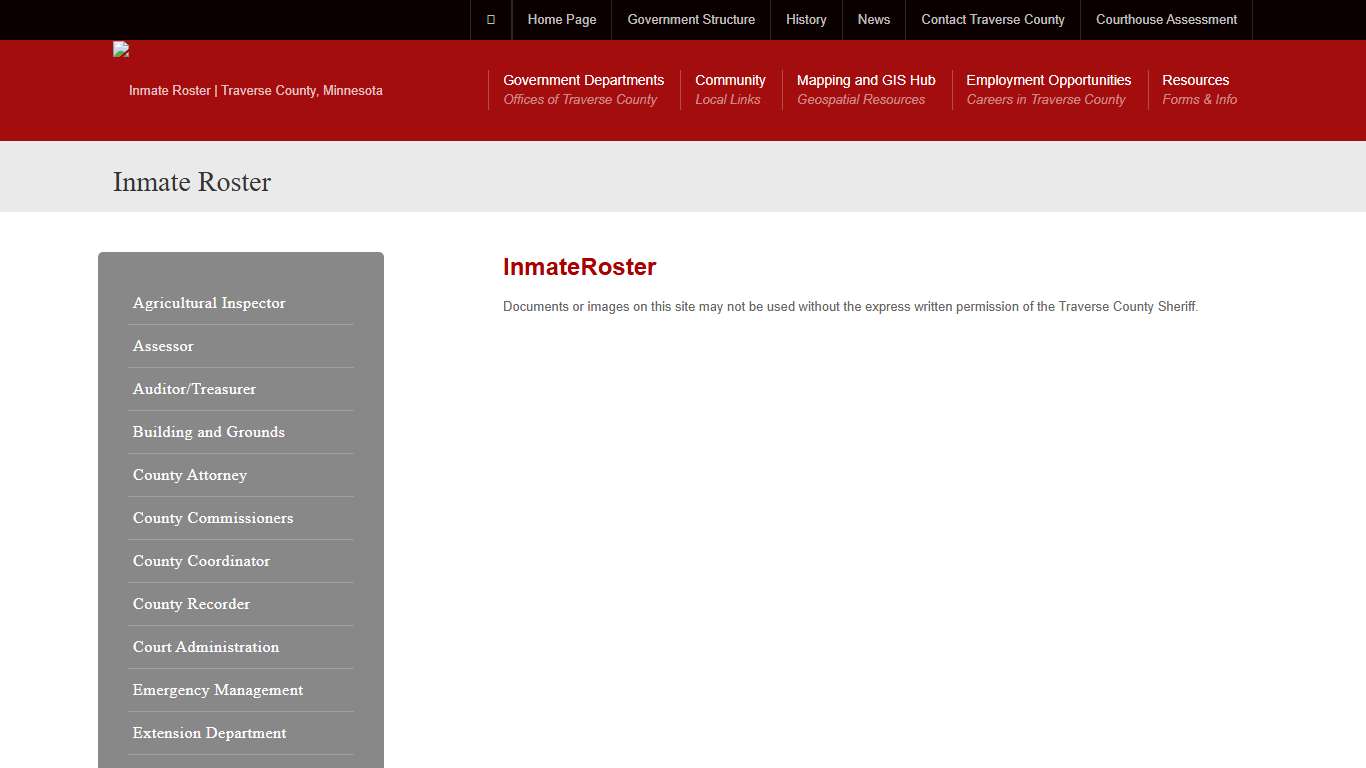The height and width of the screenshot is (768, 1366).
Task: Open Agricultural Inspector in sidebar
Action: tap(209, 303)
